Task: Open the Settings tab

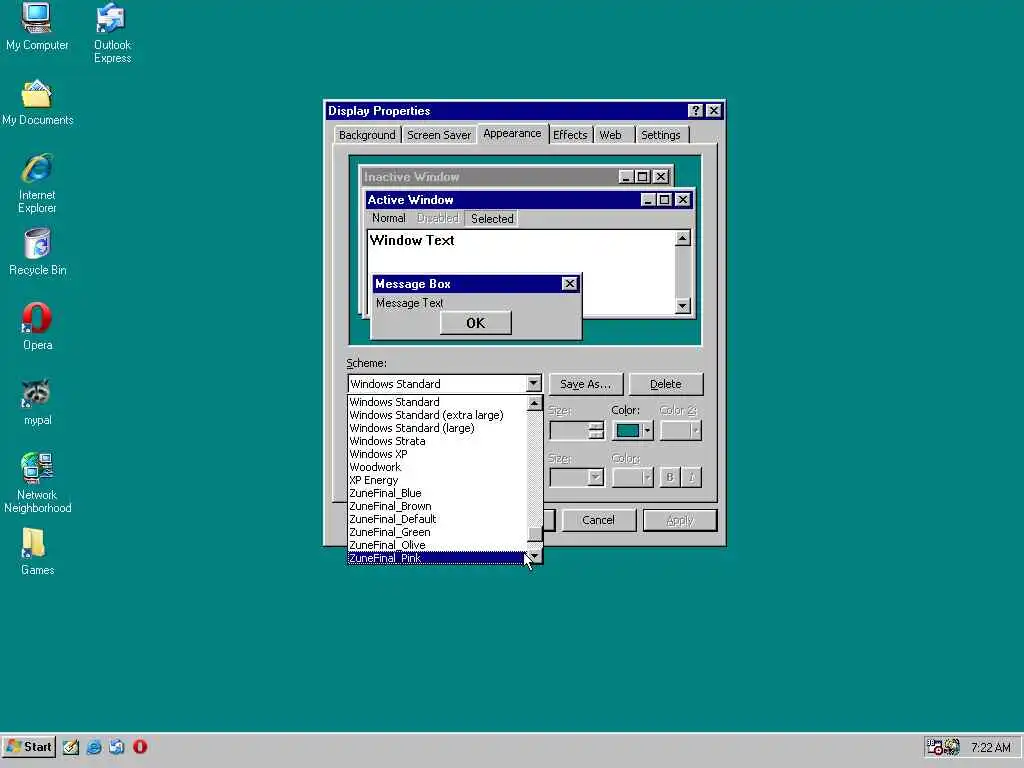Action: click(660, 135)
